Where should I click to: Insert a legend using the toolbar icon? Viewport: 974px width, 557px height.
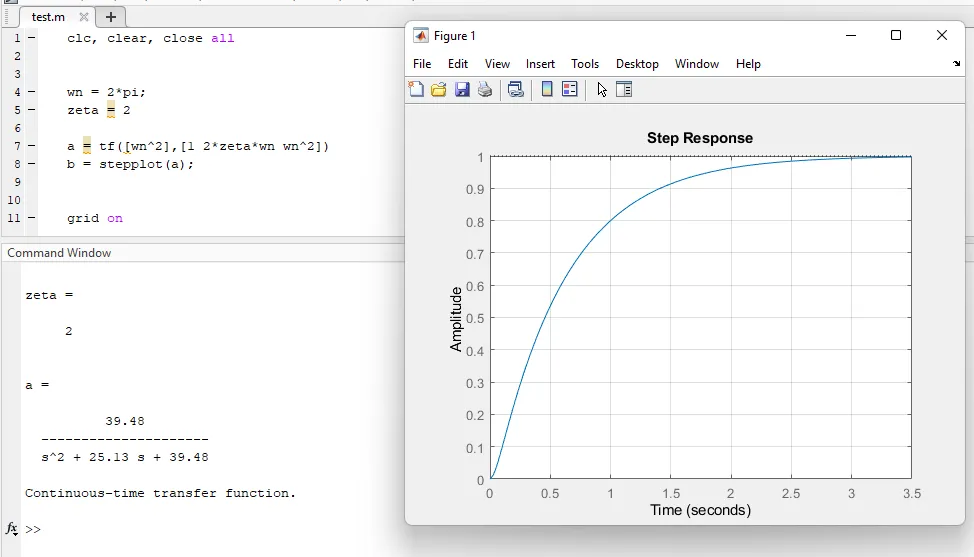(x=570, y=90)
